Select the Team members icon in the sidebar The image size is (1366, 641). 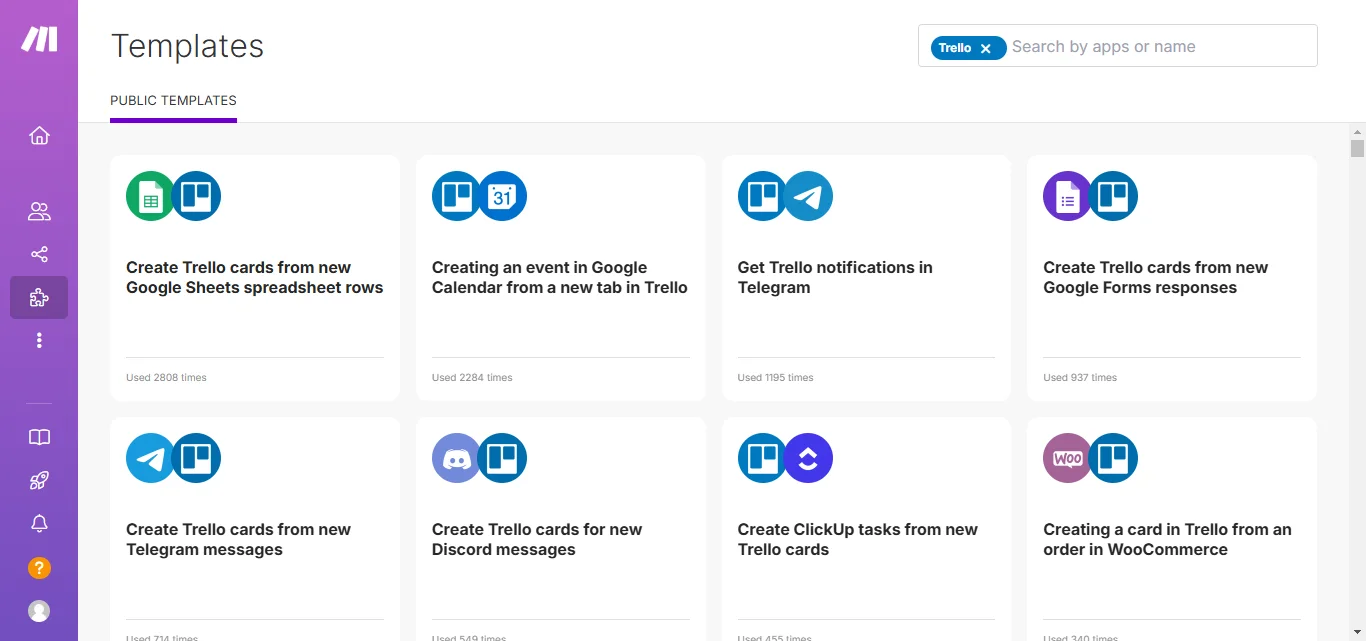coord(39,211)
